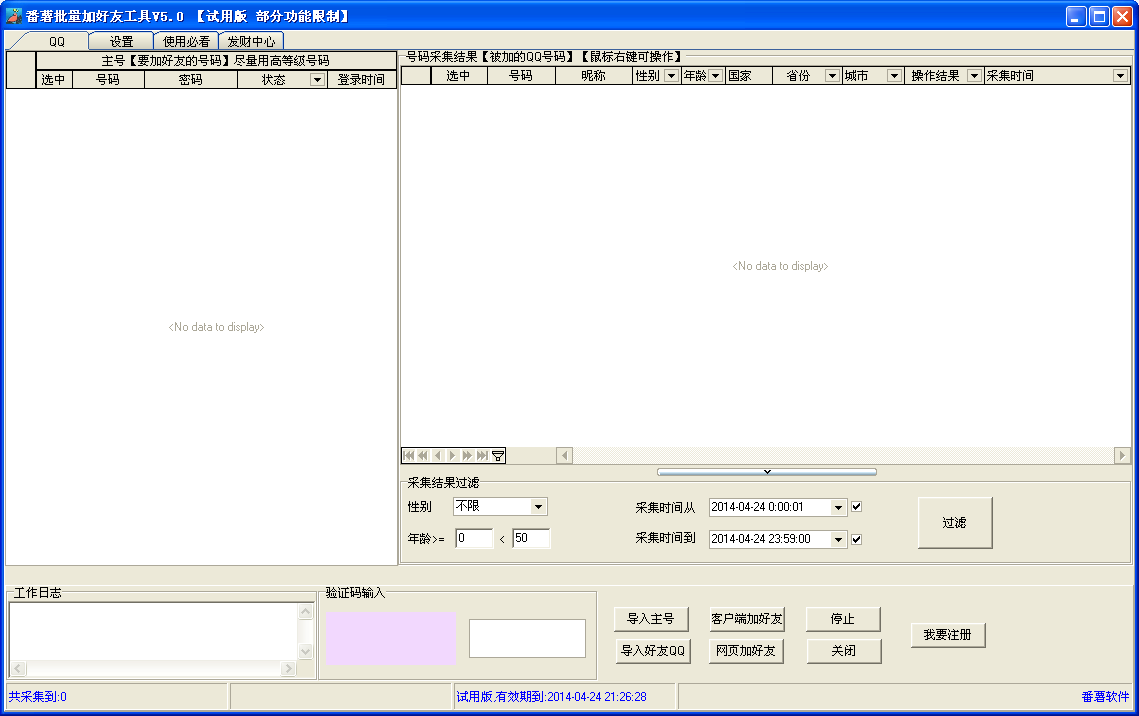Collapse panel using chevron splitter bar
Image resolution: width=1139 pixels, height=716 pixels.
pyautogui.click(x=766, y=472)
